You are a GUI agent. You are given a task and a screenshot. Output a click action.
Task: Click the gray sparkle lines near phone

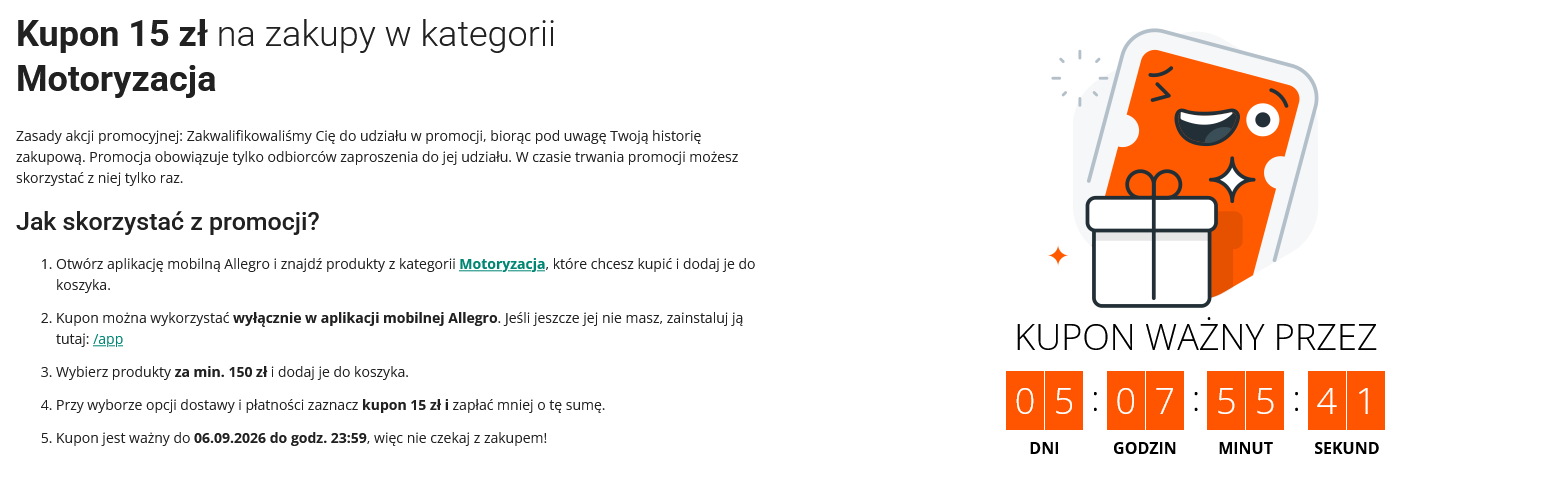[x=1080, y=76]
